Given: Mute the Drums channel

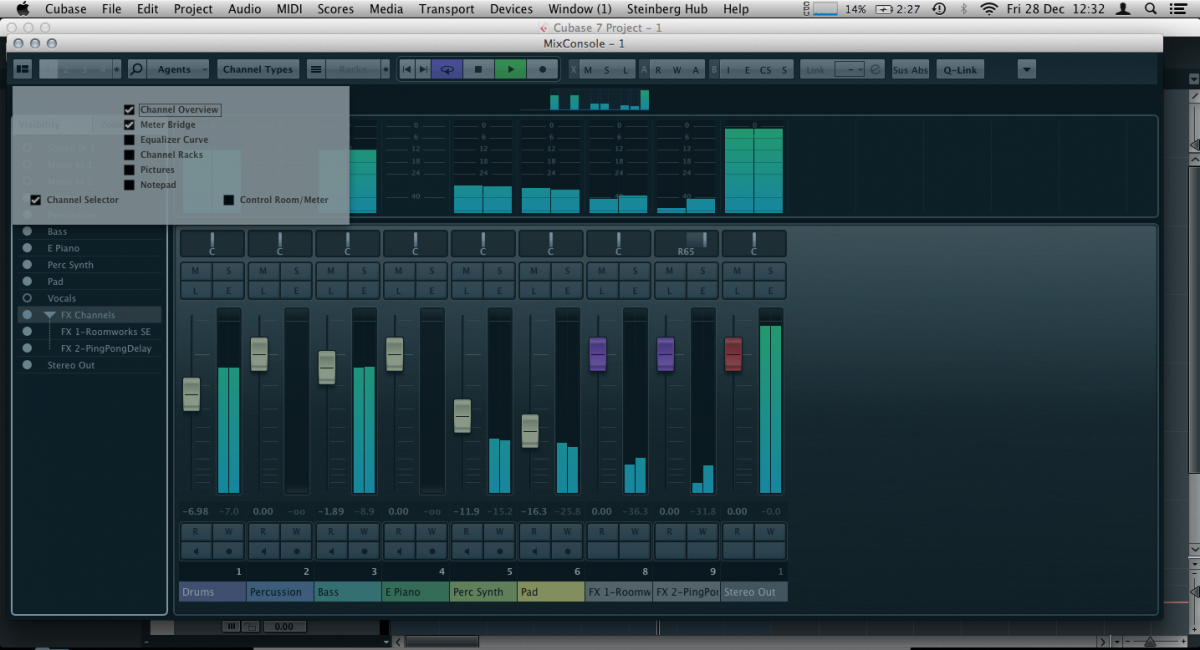Looking at the screenshot, I should click(x=195, y=271).
